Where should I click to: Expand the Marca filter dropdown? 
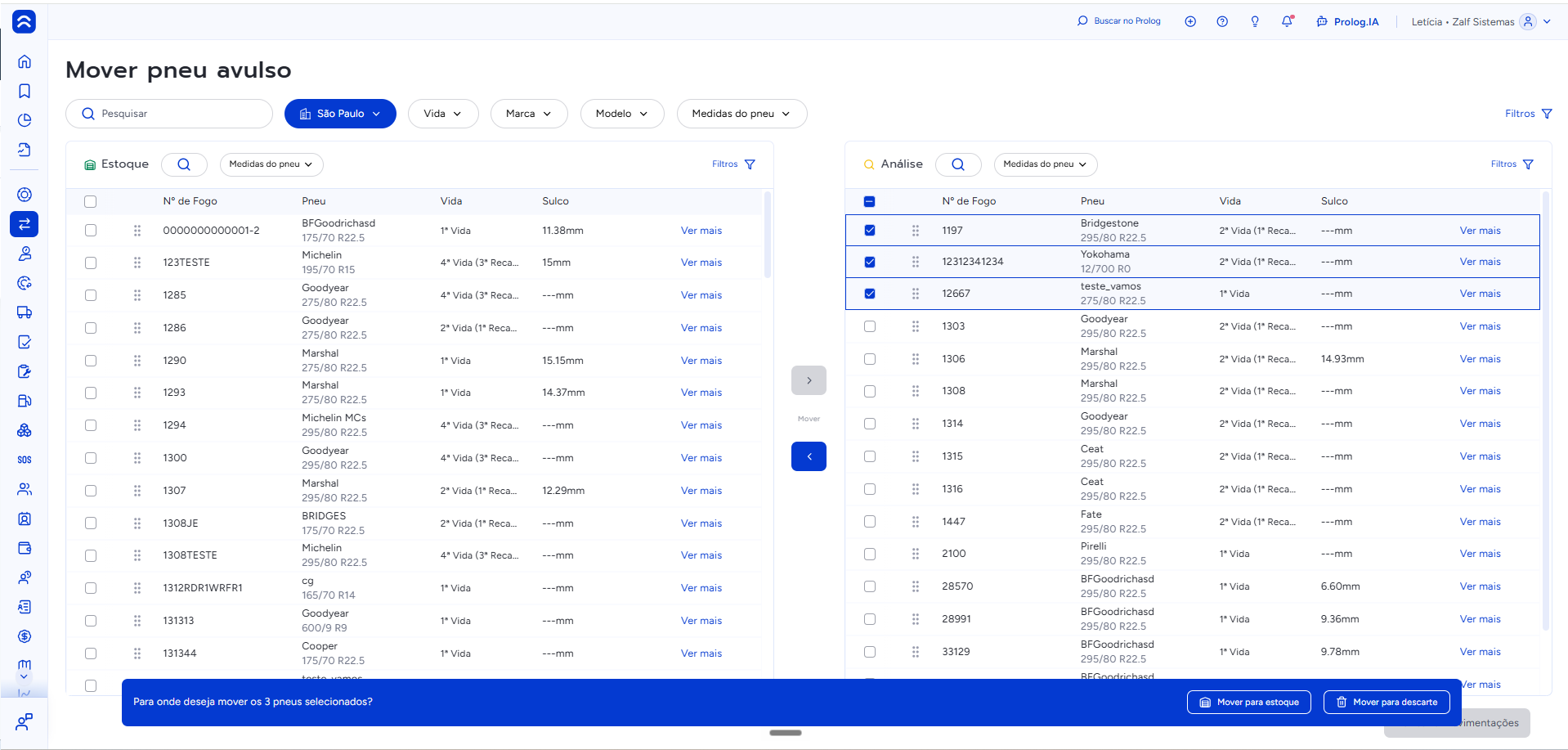click(x=529, y=114)
